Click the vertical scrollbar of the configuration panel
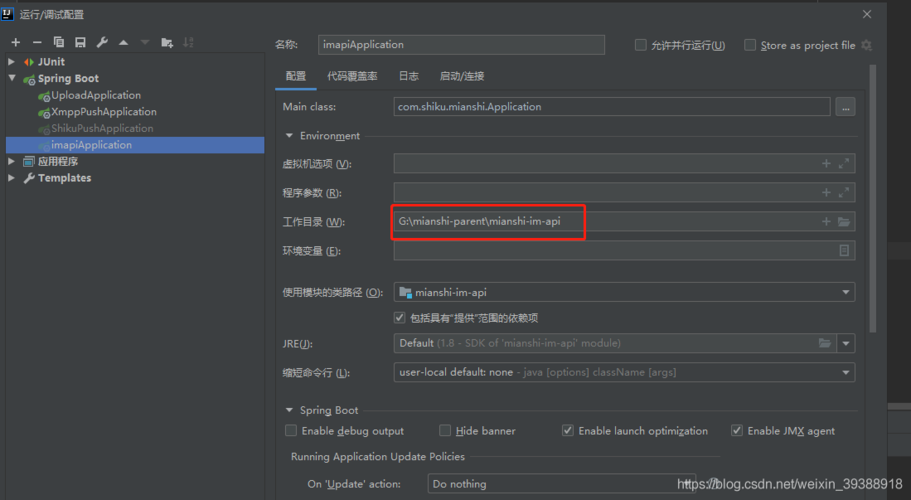 click(x=873, y=199)
